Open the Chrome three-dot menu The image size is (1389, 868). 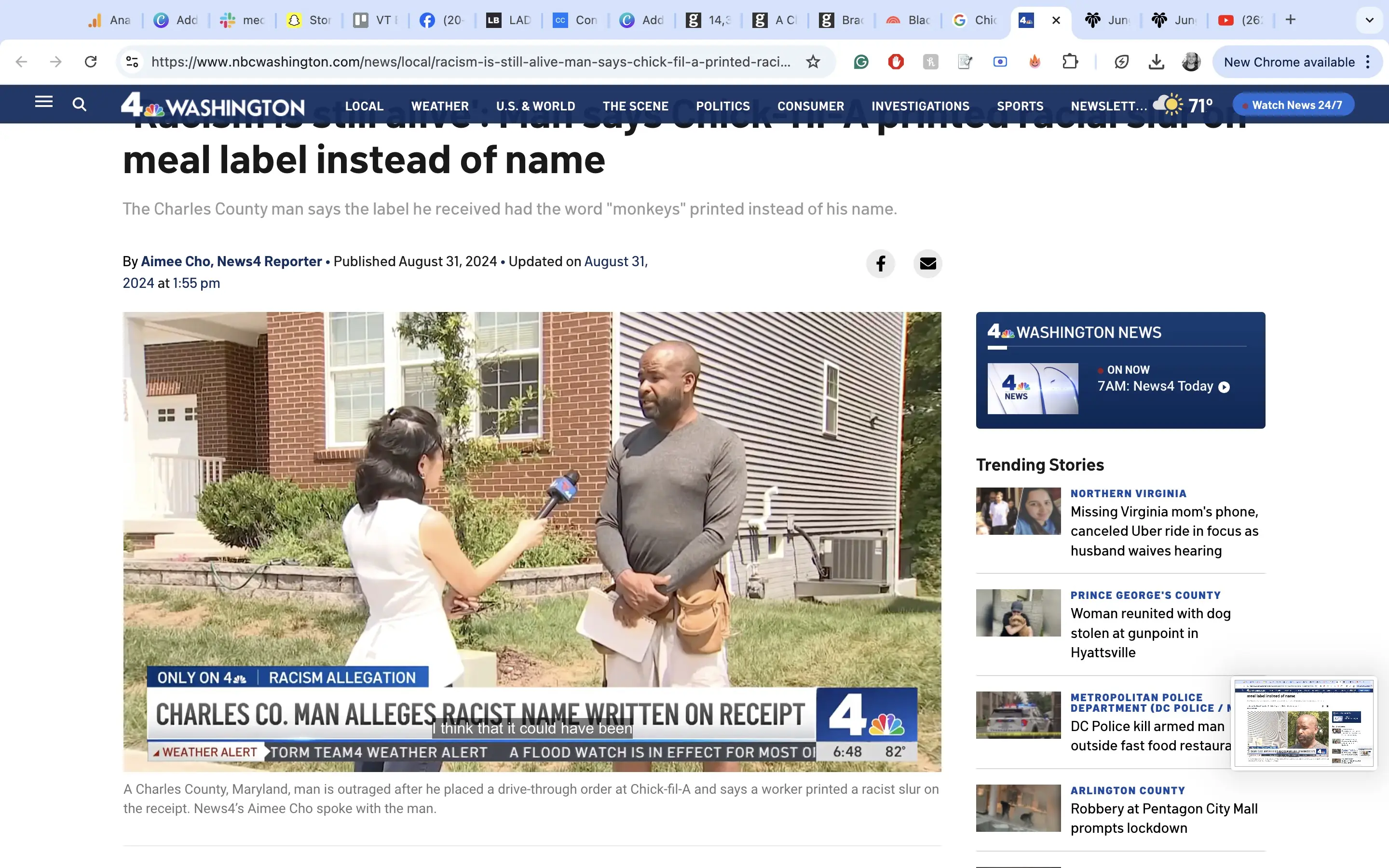[x=1368, y=62]
